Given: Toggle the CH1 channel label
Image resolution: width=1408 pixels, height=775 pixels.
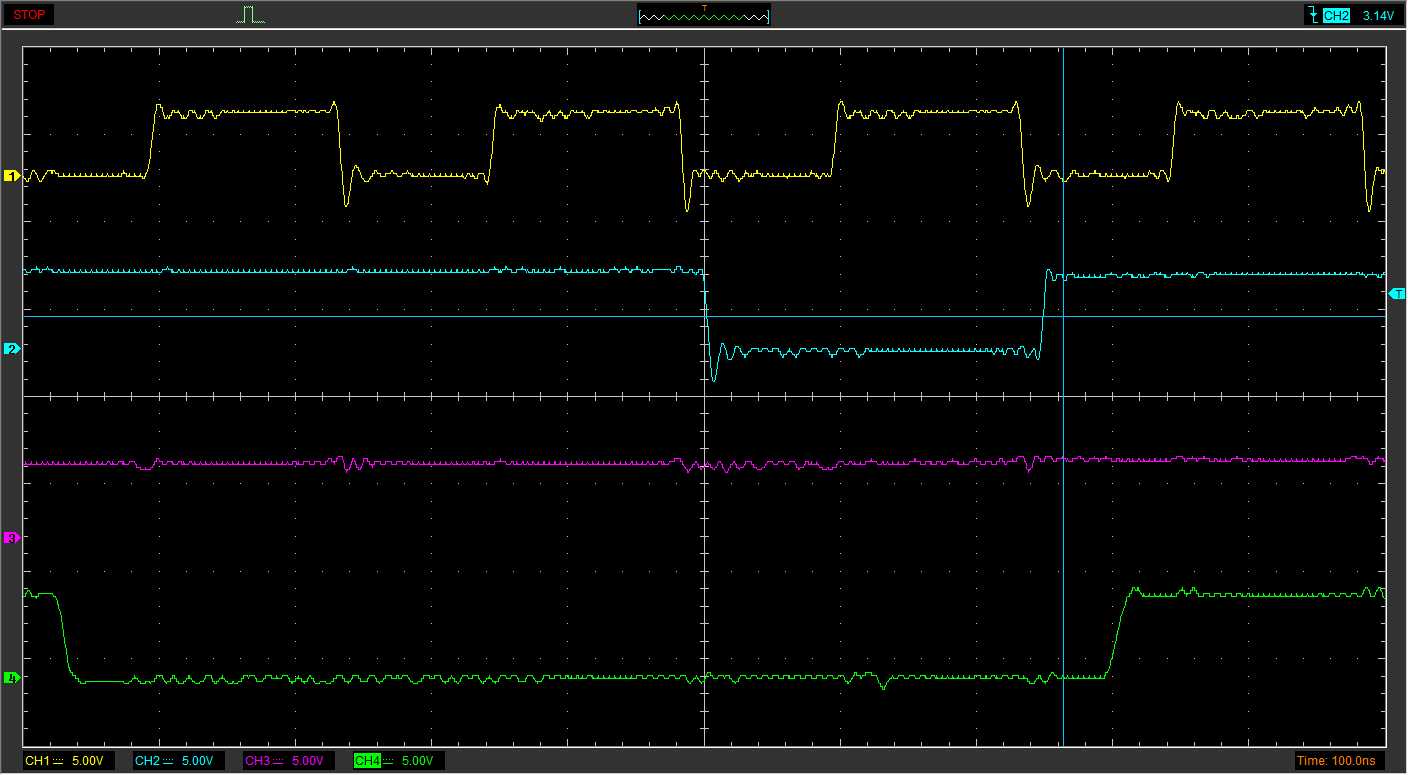Looking at the screenshot, I should coord(37,761).
